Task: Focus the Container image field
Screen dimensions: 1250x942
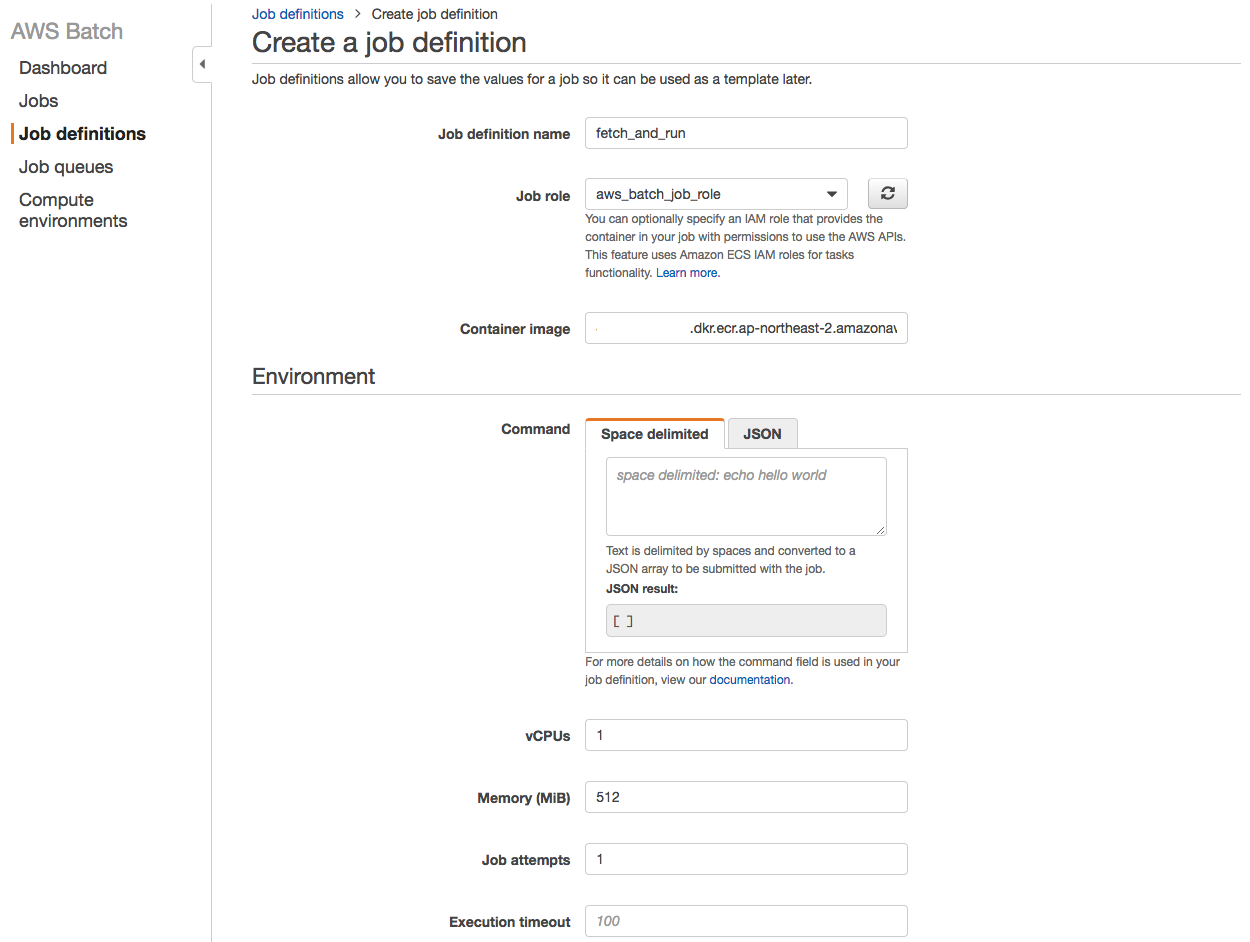Action: point(746,329)
